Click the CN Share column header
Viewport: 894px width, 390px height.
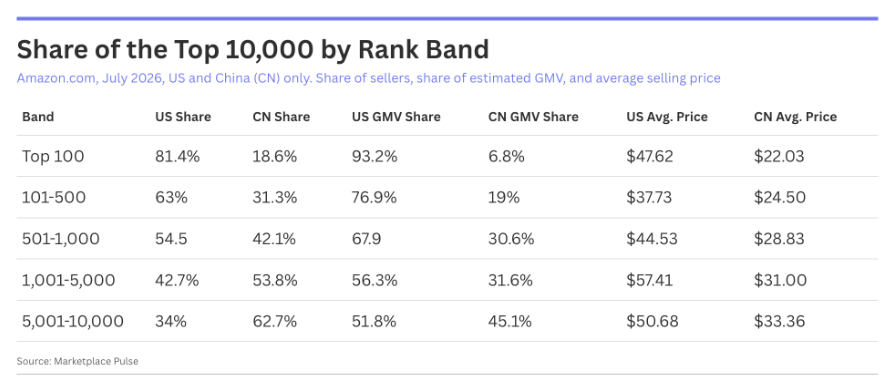pos(281,117)
